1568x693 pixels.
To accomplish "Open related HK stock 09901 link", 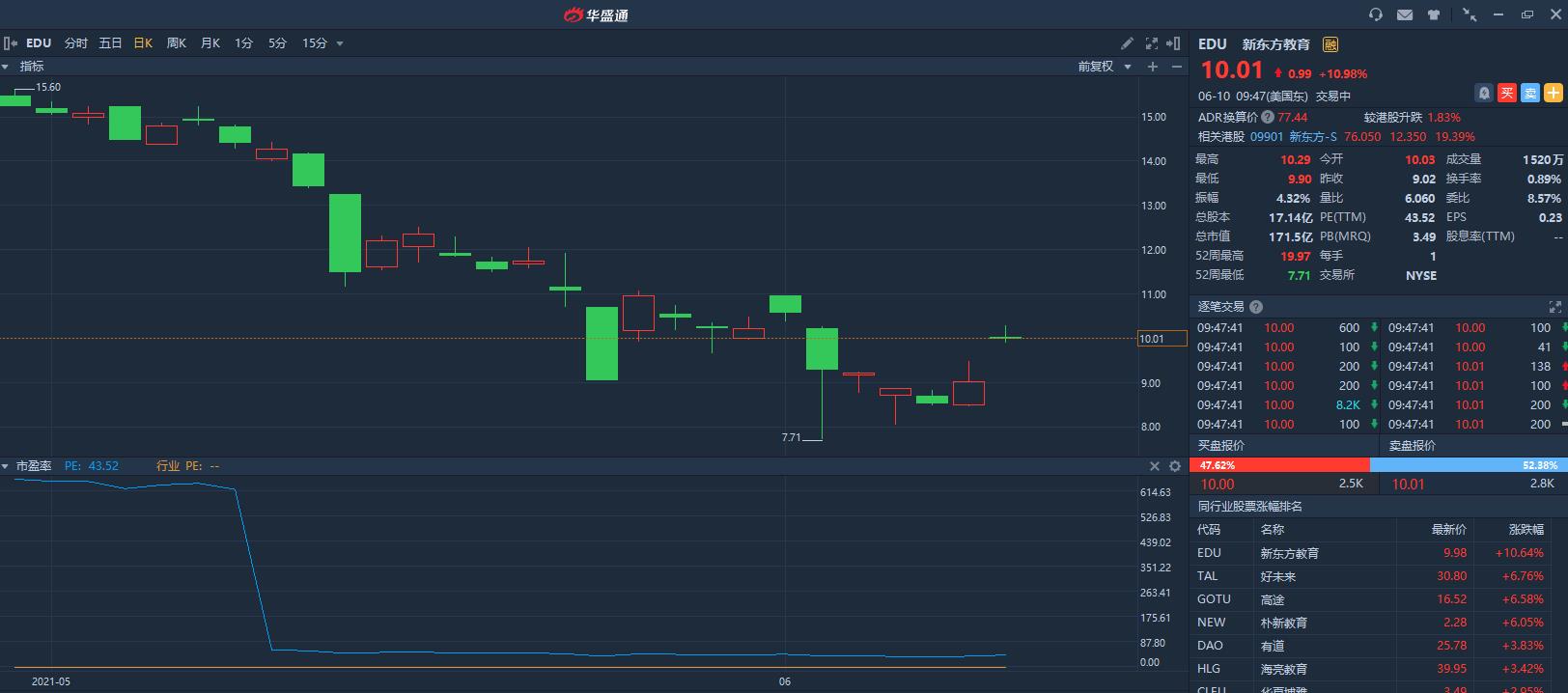I will (1267, 137).
